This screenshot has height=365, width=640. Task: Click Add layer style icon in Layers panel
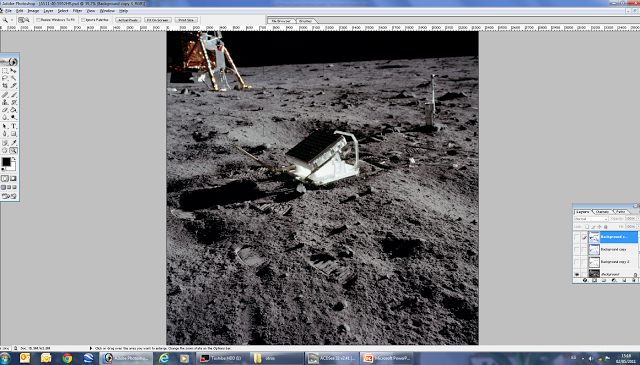pos(585,280)
